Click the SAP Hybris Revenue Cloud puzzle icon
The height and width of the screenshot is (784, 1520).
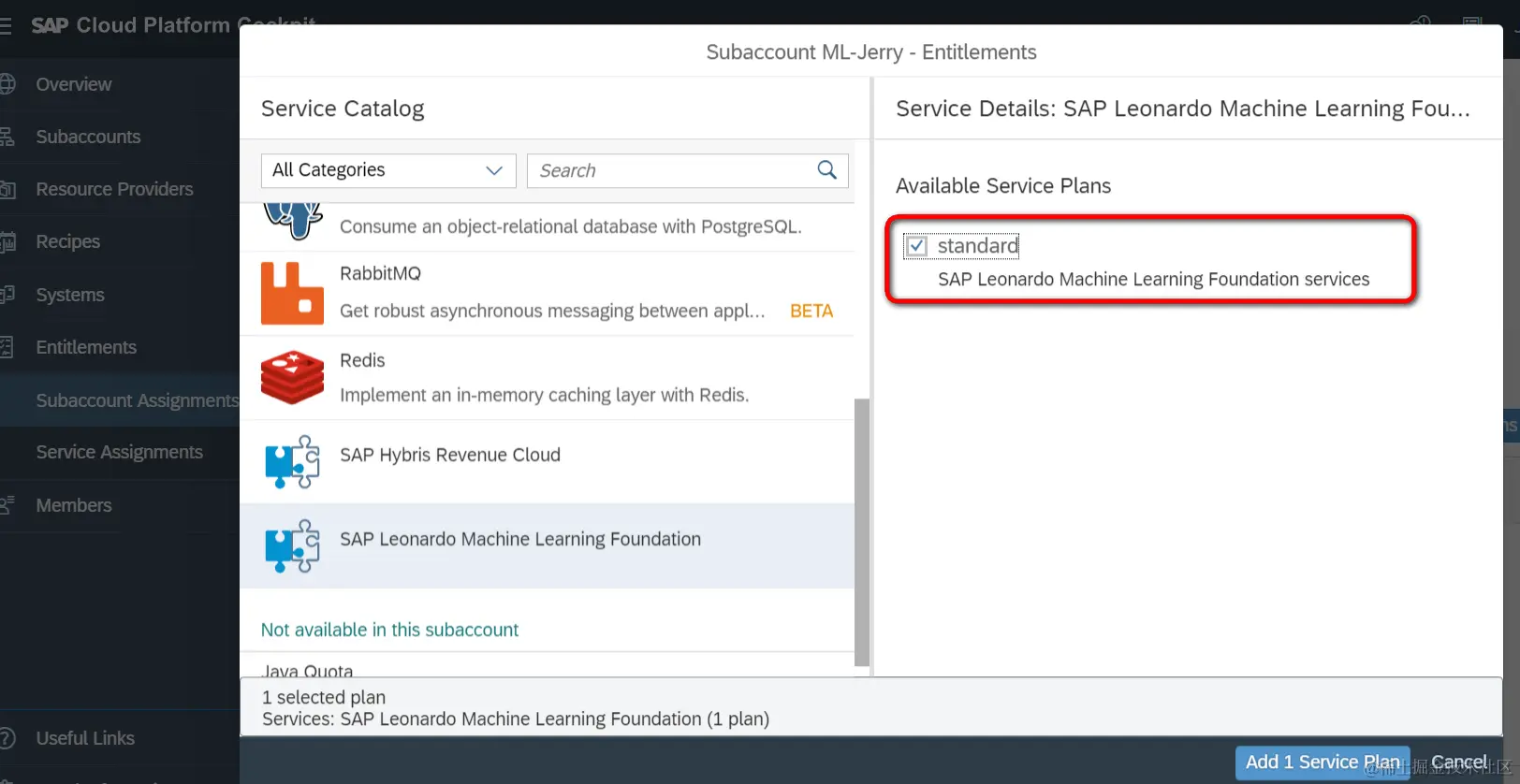pos(292,461)
